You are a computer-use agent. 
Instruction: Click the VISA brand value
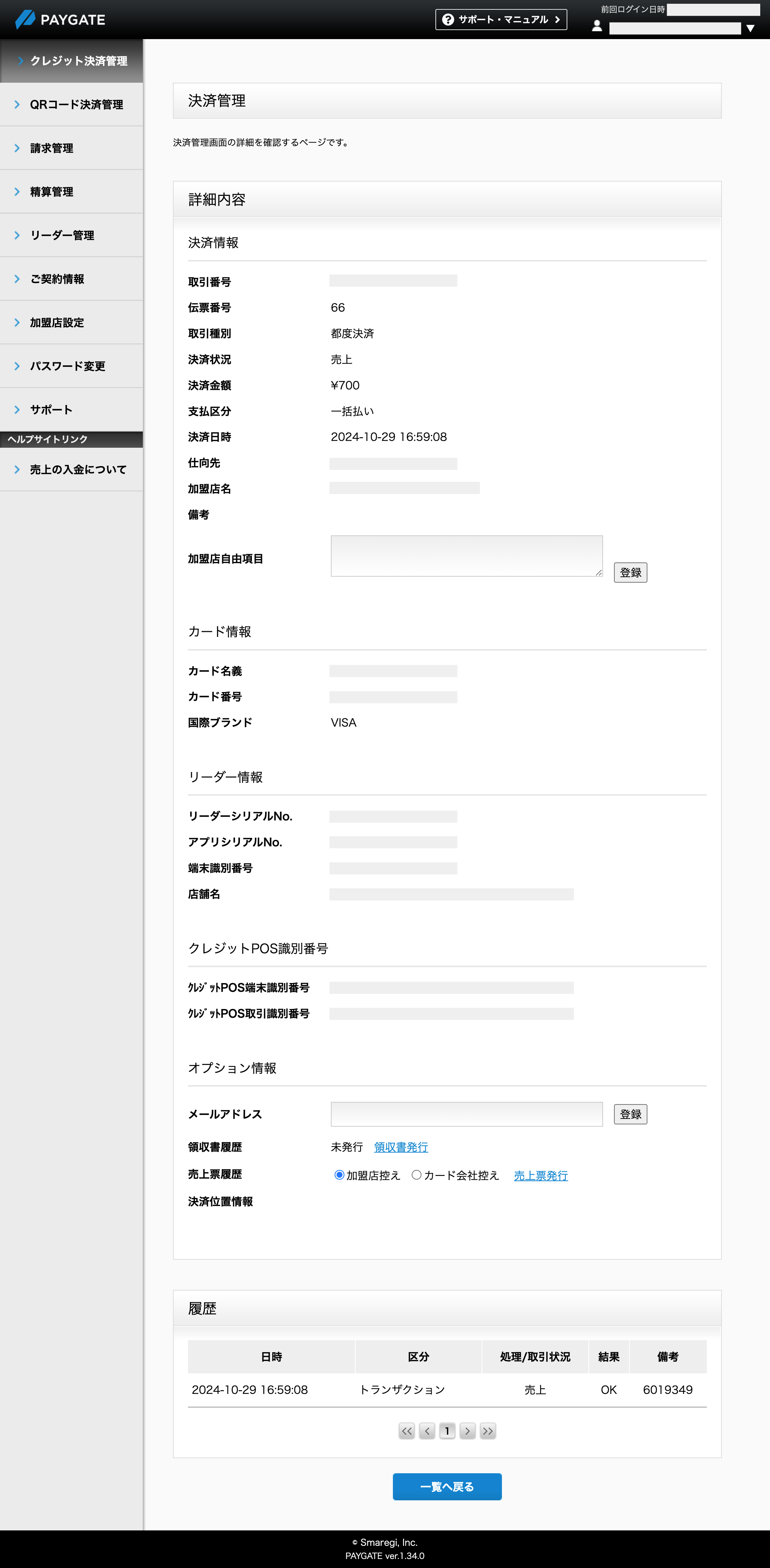pos(343,723)
